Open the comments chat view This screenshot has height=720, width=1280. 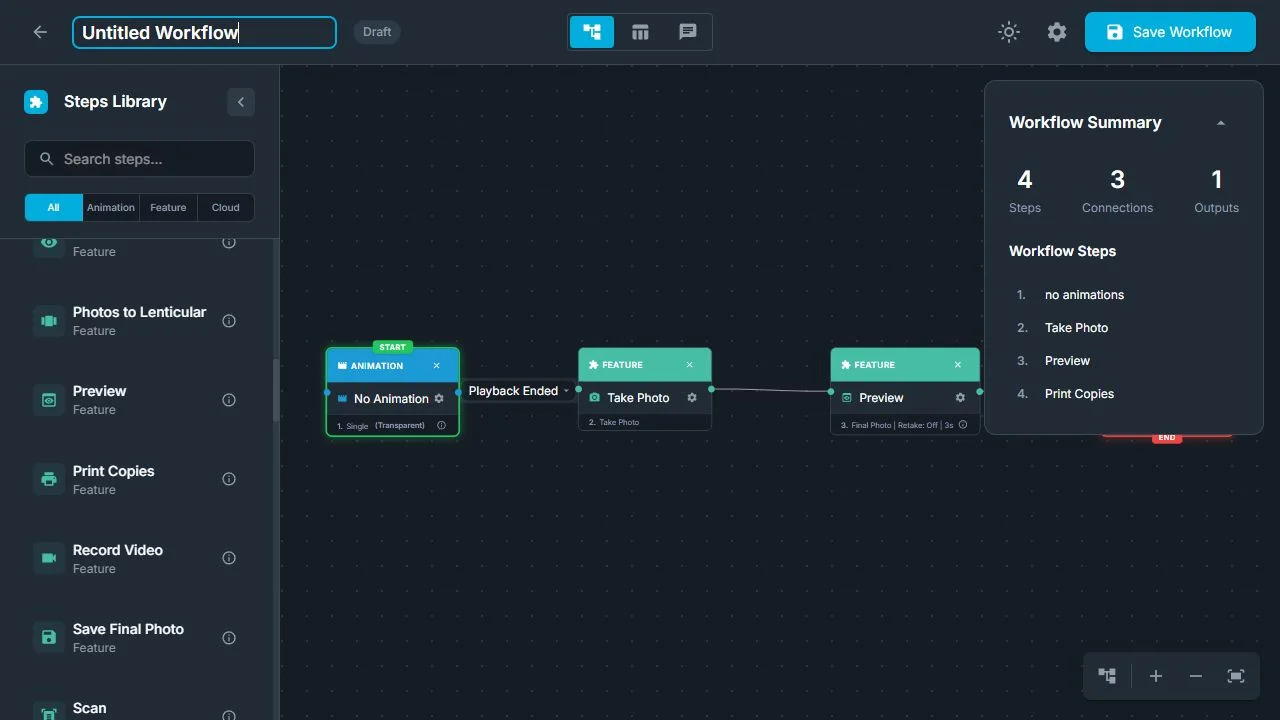click(x=688, y=32)
